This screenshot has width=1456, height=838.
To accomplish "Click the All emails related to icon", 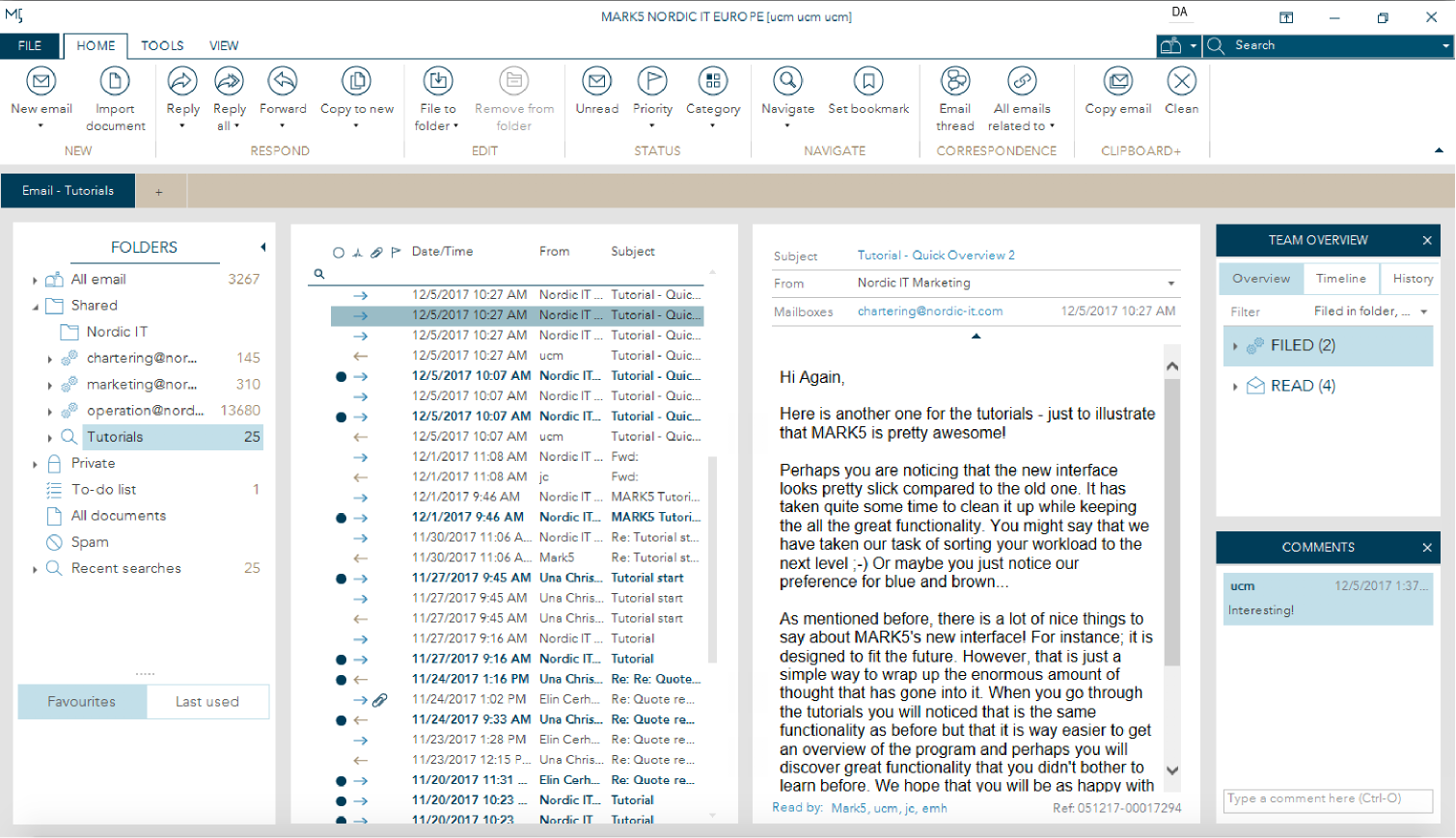I will (1022, 81).
